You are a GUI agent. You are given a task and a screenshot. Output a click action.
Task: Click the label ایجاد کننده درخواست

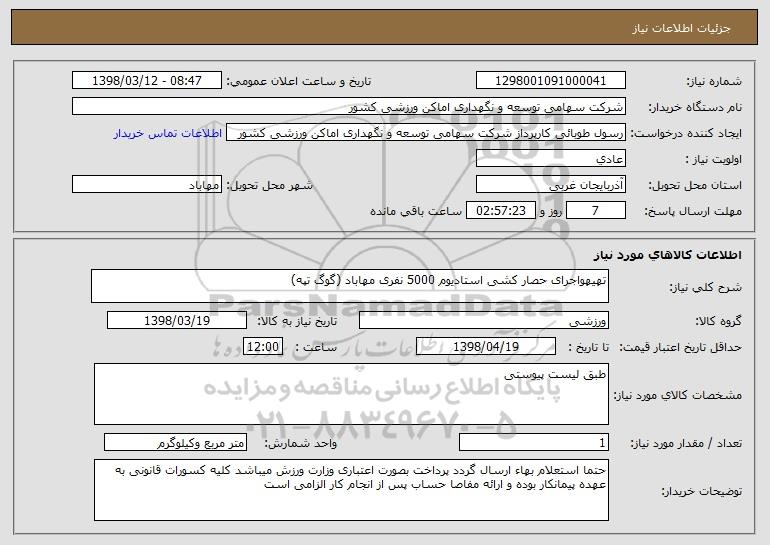[686, 134]
